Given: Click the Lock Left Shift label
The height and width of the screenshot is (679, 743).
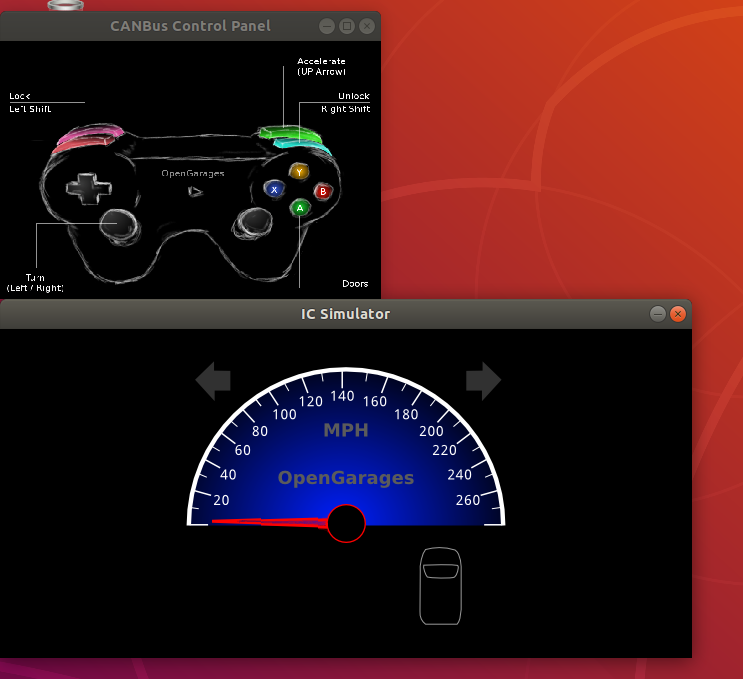Looking at the screenshot, I should (x=30, y=102).
